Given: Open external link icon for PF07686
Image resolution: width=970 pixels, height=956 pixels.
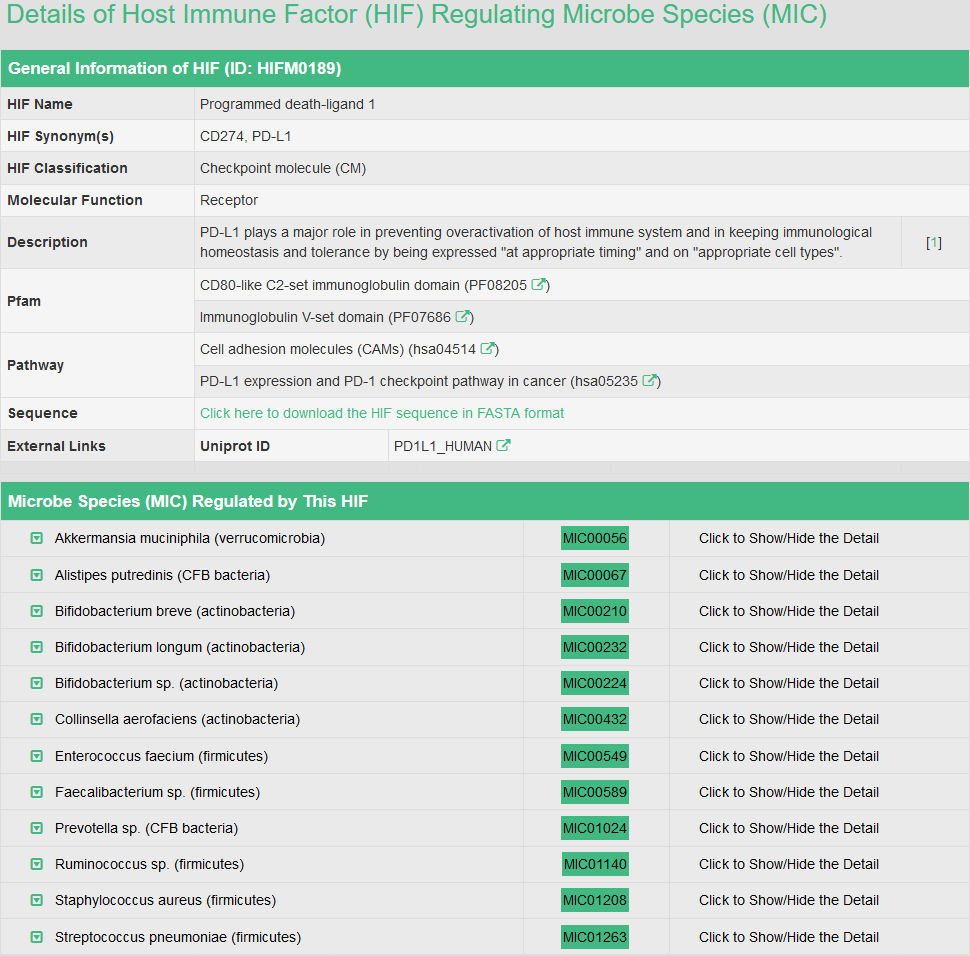Looking at the screenshot, I should [x=462, y=317].
